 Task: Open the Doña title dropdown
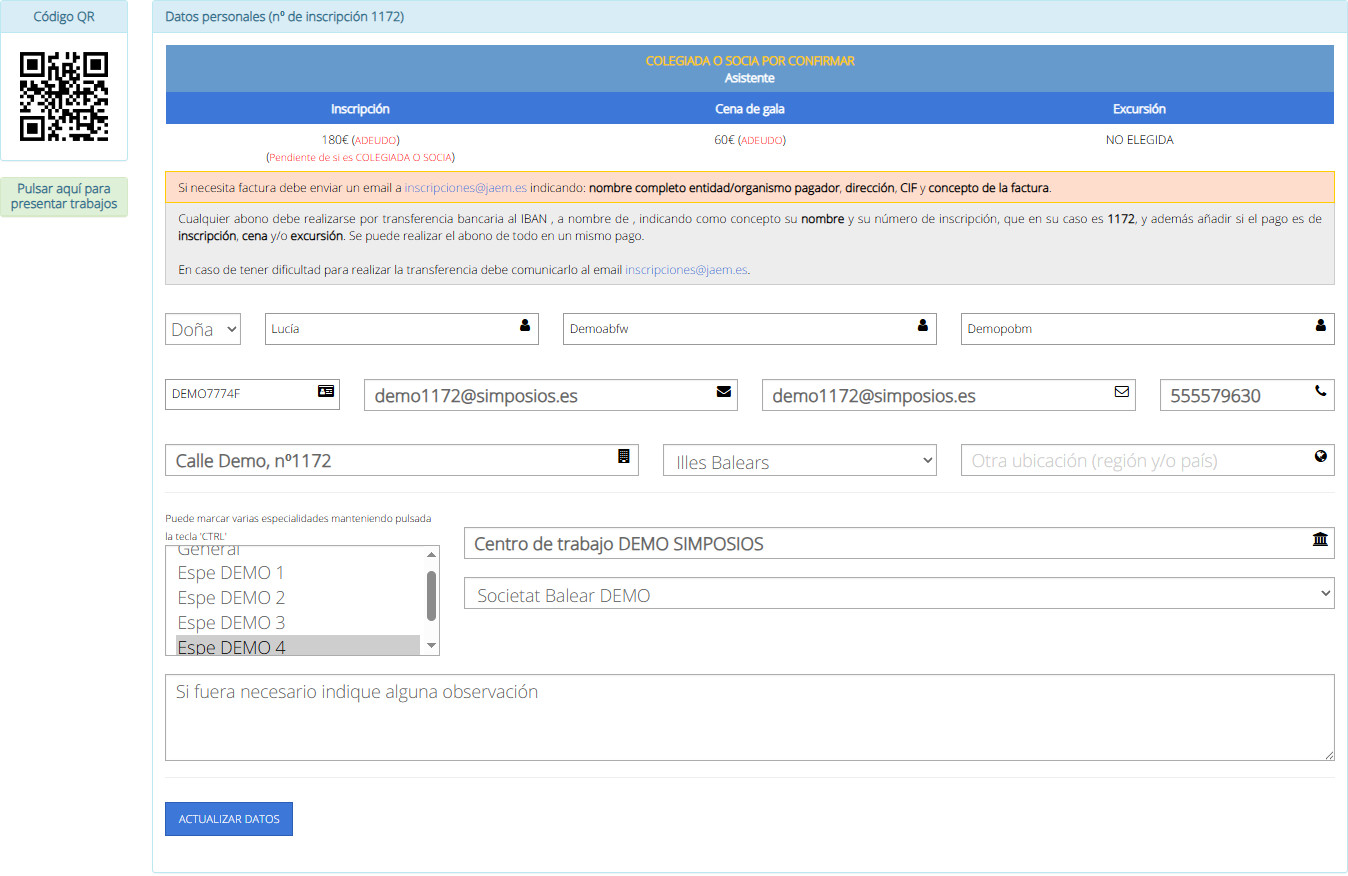pyautogui.click(x=203, y=329)
